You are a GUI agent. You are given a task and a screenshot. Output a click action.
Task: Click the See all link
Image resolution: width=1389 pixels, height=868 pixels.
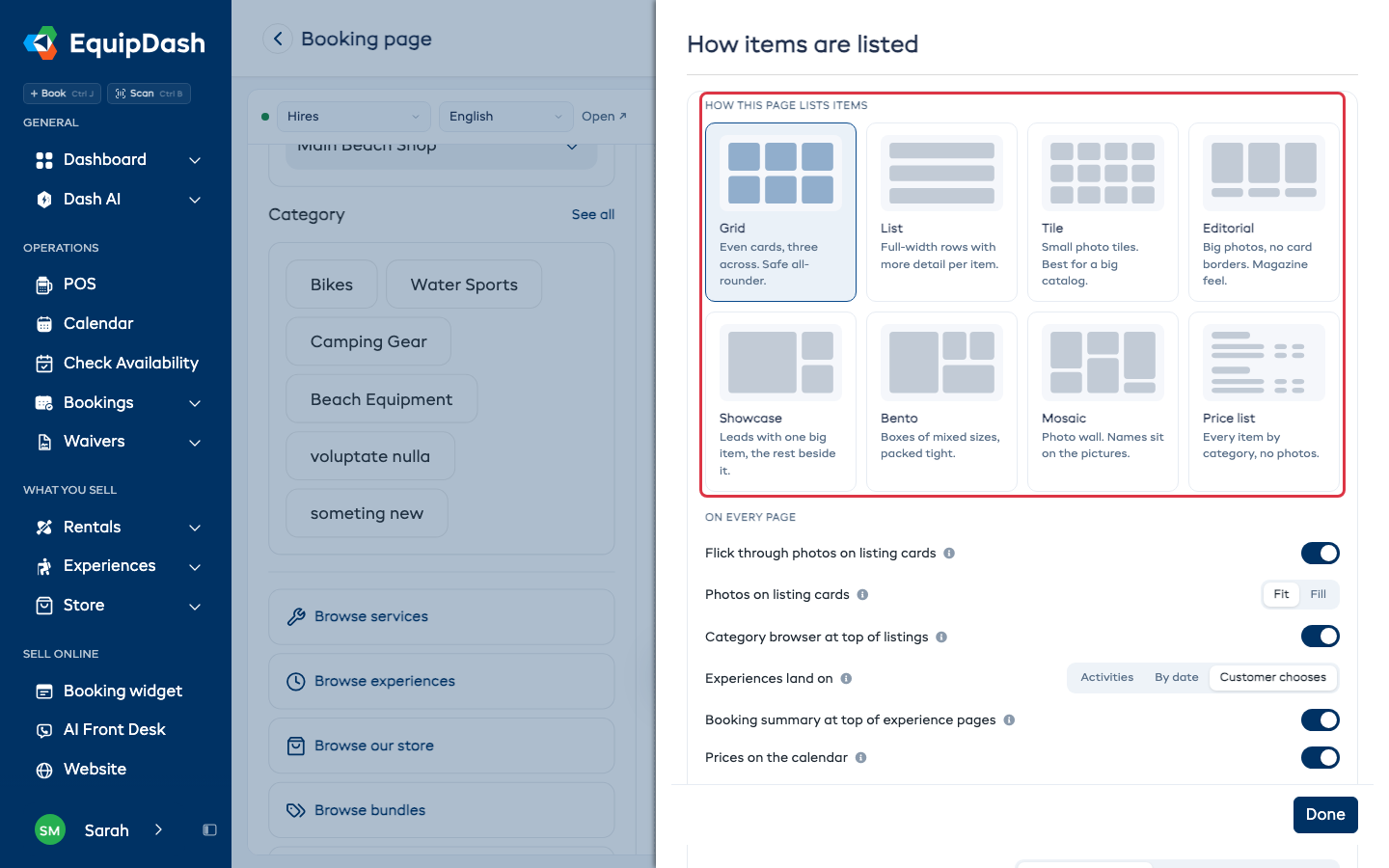point(593,215)
